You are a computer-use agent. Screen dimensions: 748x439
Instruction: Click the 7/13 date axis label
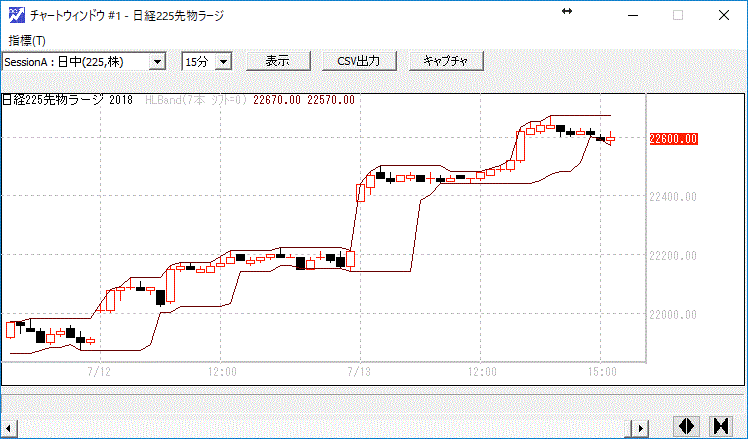coord(360,372)
